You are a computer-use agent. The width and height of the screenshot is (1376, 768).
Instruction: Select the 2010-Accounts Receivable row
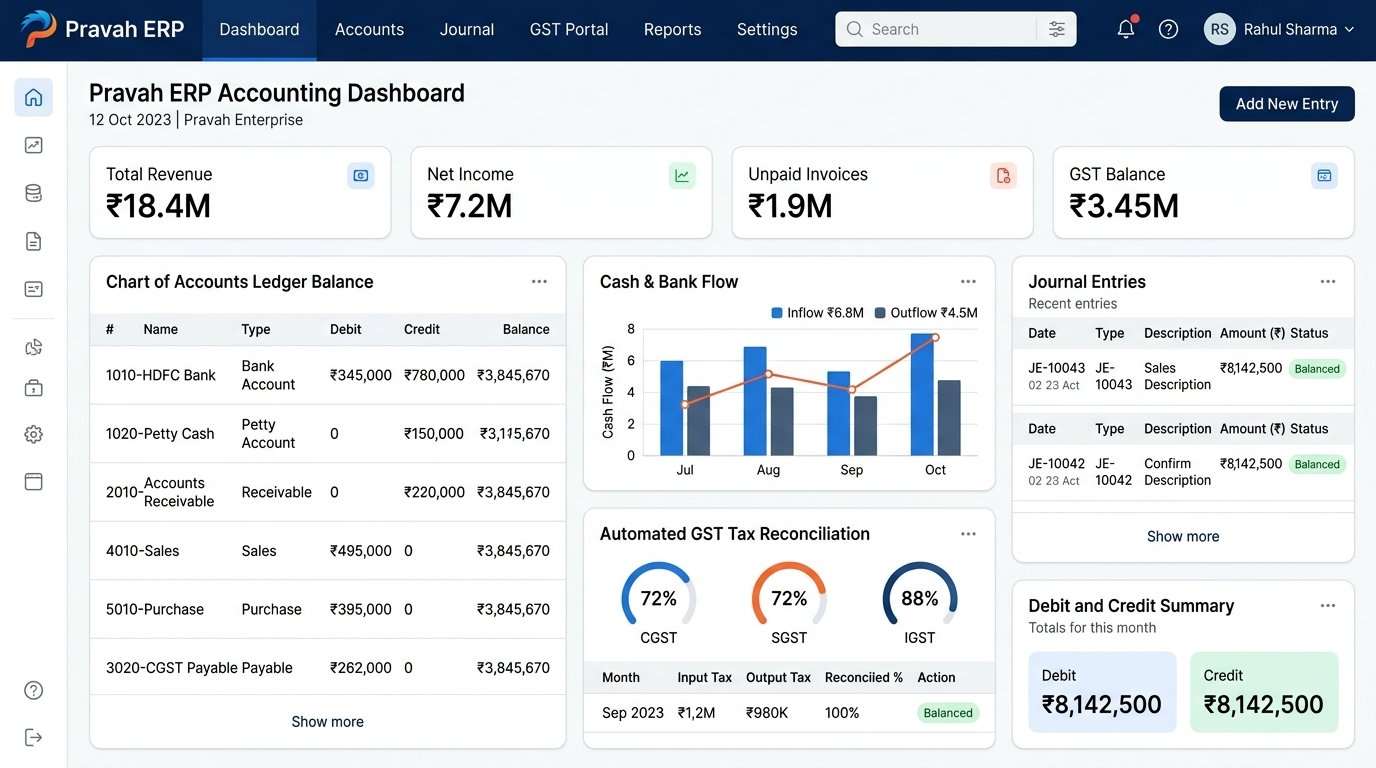click(328, 492)
